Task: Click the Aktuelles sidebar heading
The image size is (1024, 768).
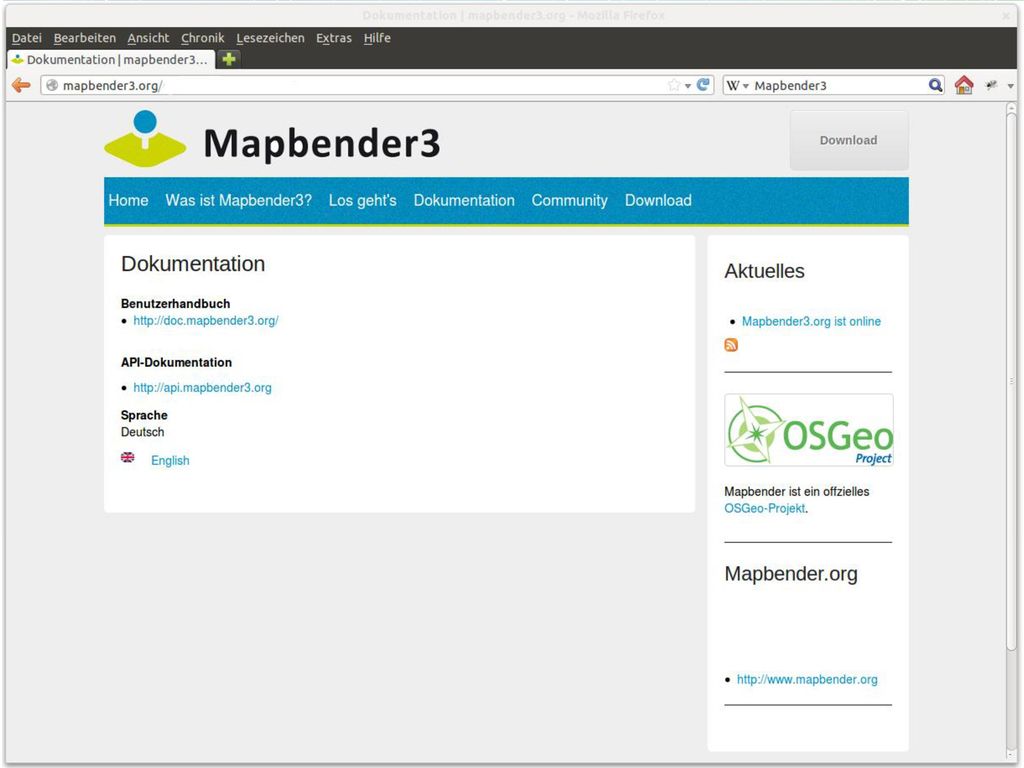Action: [x=765, y=271]
